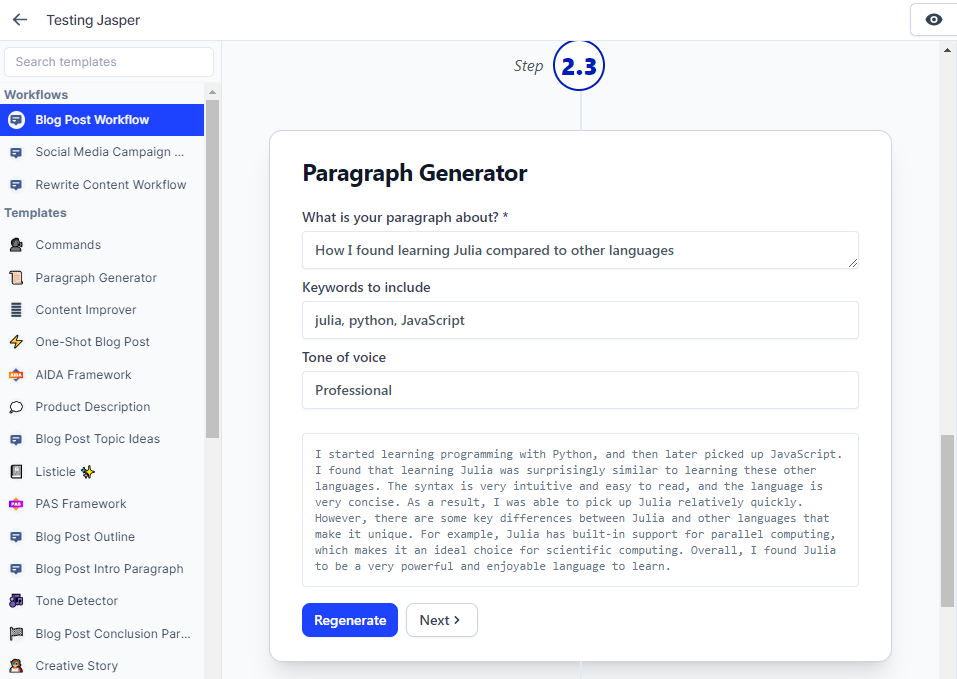Click the Tone of voice field

pyautogui.click(x=580, y=390)
